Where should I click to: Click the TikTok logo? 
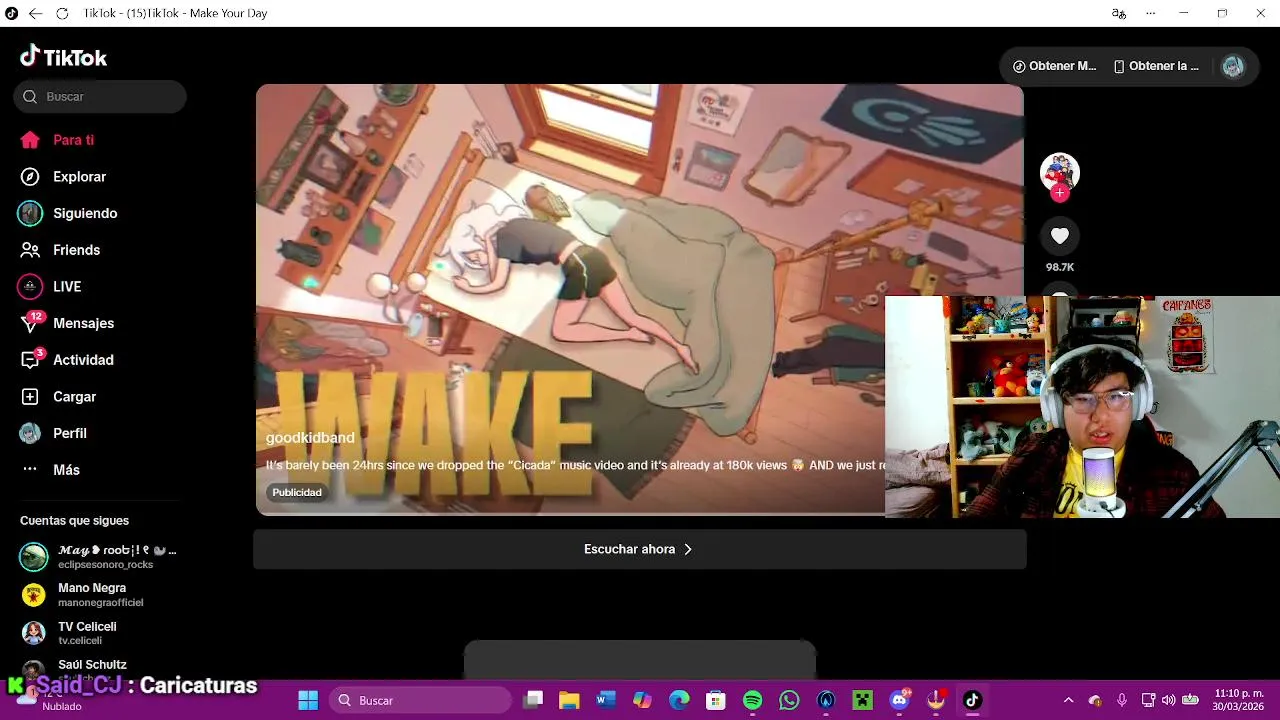point(63,57)
